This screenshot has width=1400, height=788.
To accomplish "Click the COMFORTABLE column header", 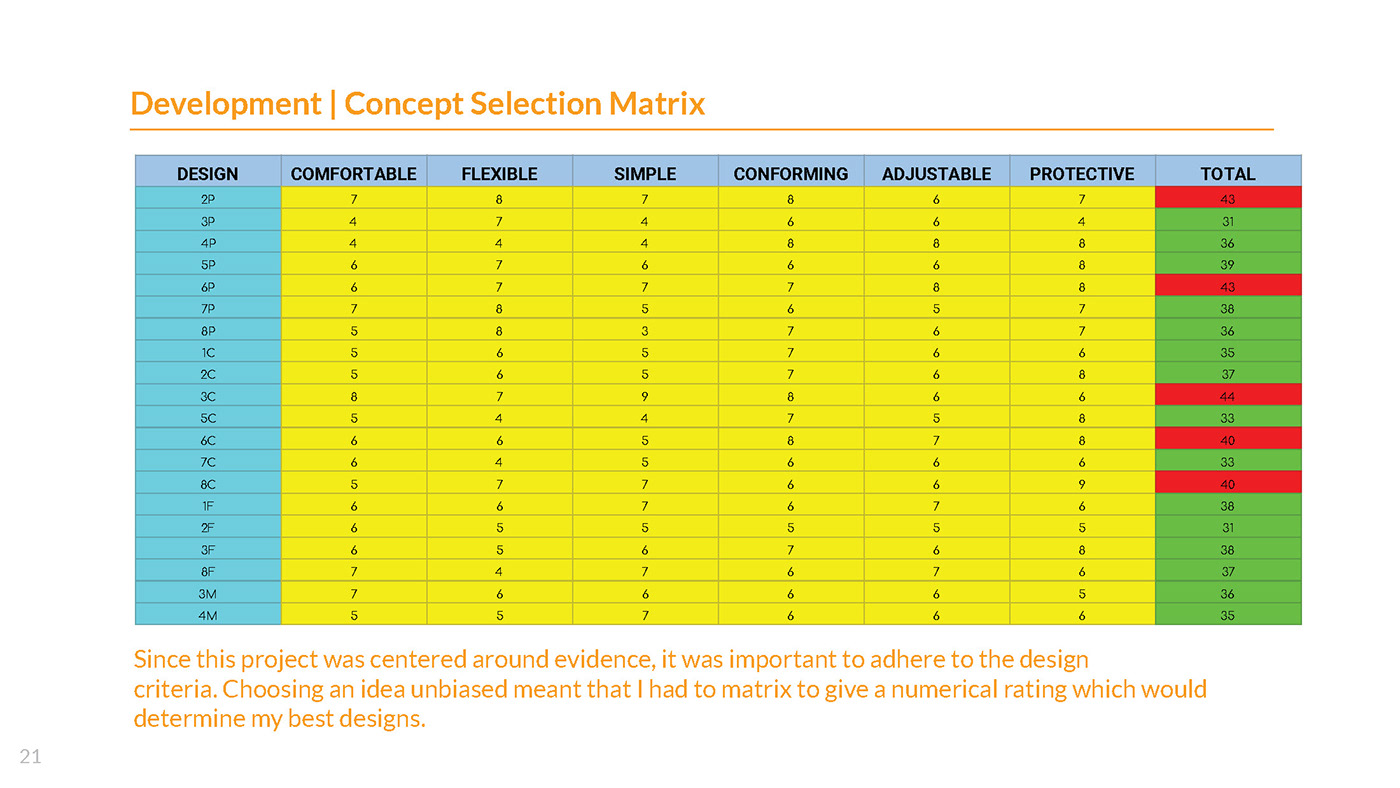I will (x=354, y=173).
